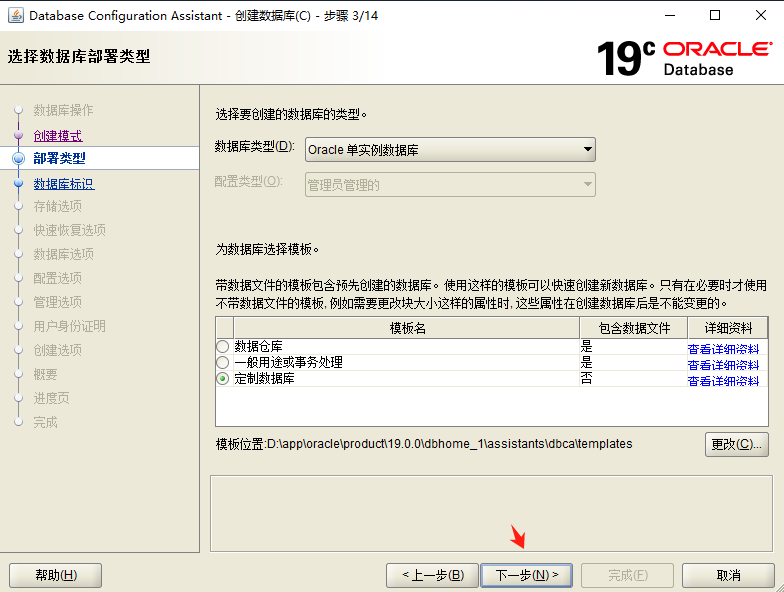The width and height of the screenshot is (784, 592).
Task: Click 创建选项 step in sidebar
Action: pyautogui.click(x=58, y=350)
